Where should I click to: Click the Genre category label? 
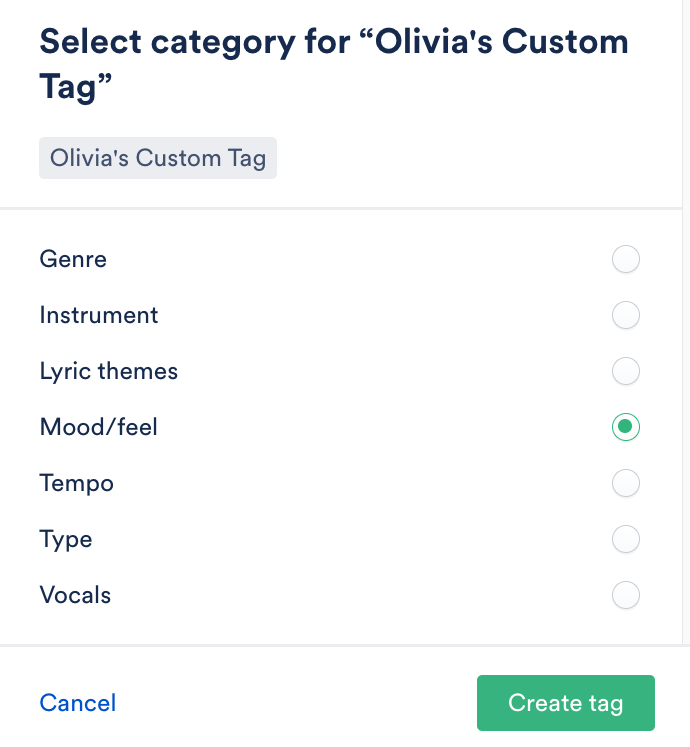[x=73, y=260]
